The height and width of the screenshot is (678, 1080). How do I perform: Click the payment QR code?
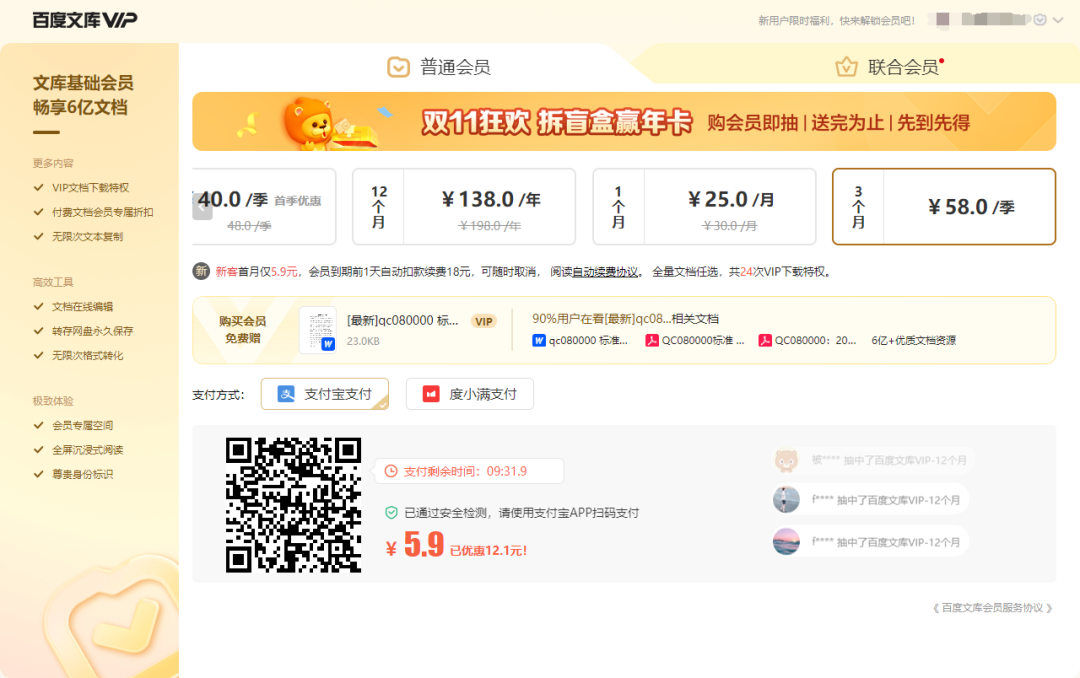coord(293,504)
